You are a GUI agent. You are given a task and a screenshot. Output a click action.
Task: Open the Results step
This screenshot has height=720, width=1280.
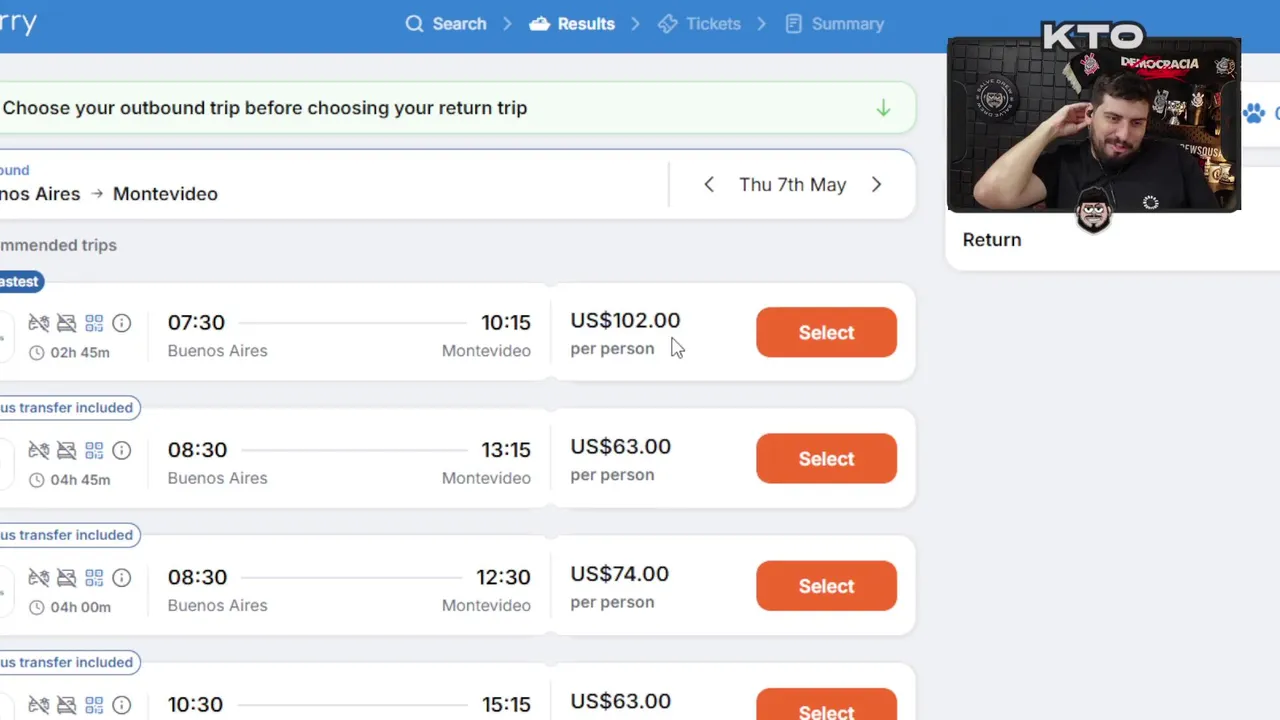click(572, 24)
